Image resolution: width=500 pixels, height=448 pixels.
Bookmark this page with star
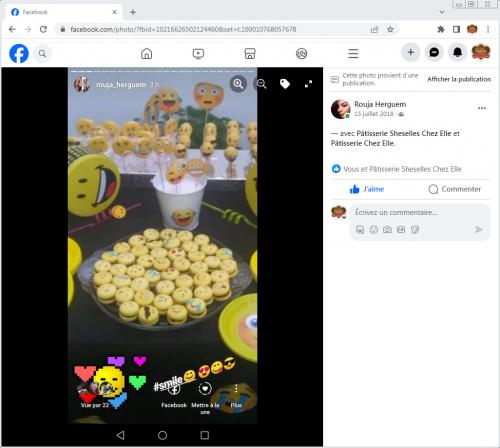390,29
